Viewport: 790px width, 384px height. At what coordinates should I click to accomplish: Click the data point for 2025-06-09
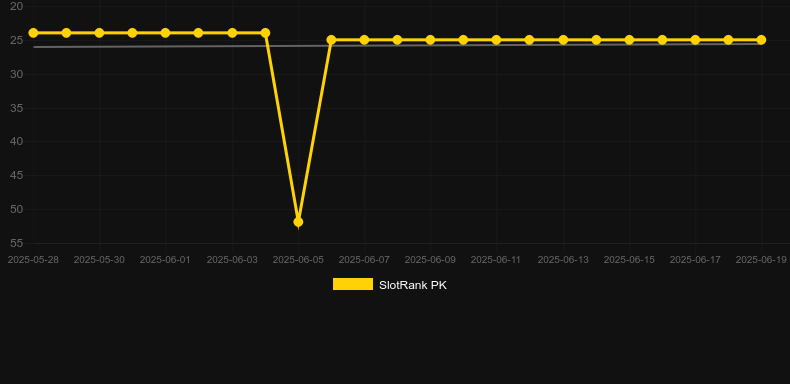430,40
